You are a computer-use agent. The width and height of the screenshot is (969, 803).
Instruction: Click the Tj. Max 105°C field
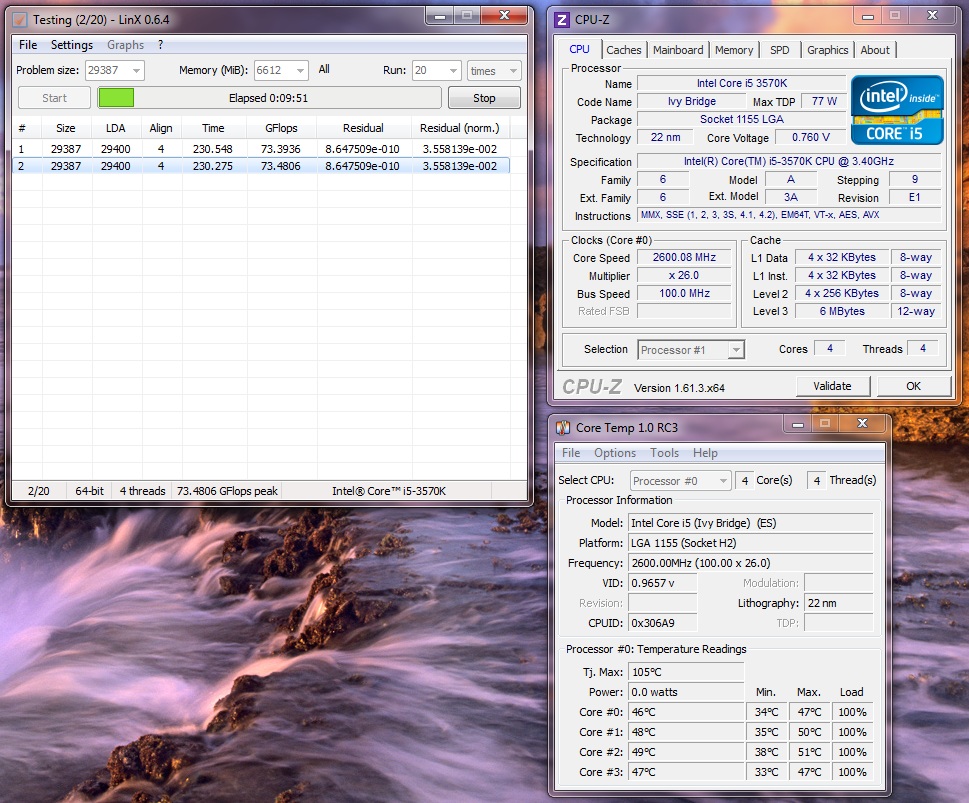(x=686, y=672)
